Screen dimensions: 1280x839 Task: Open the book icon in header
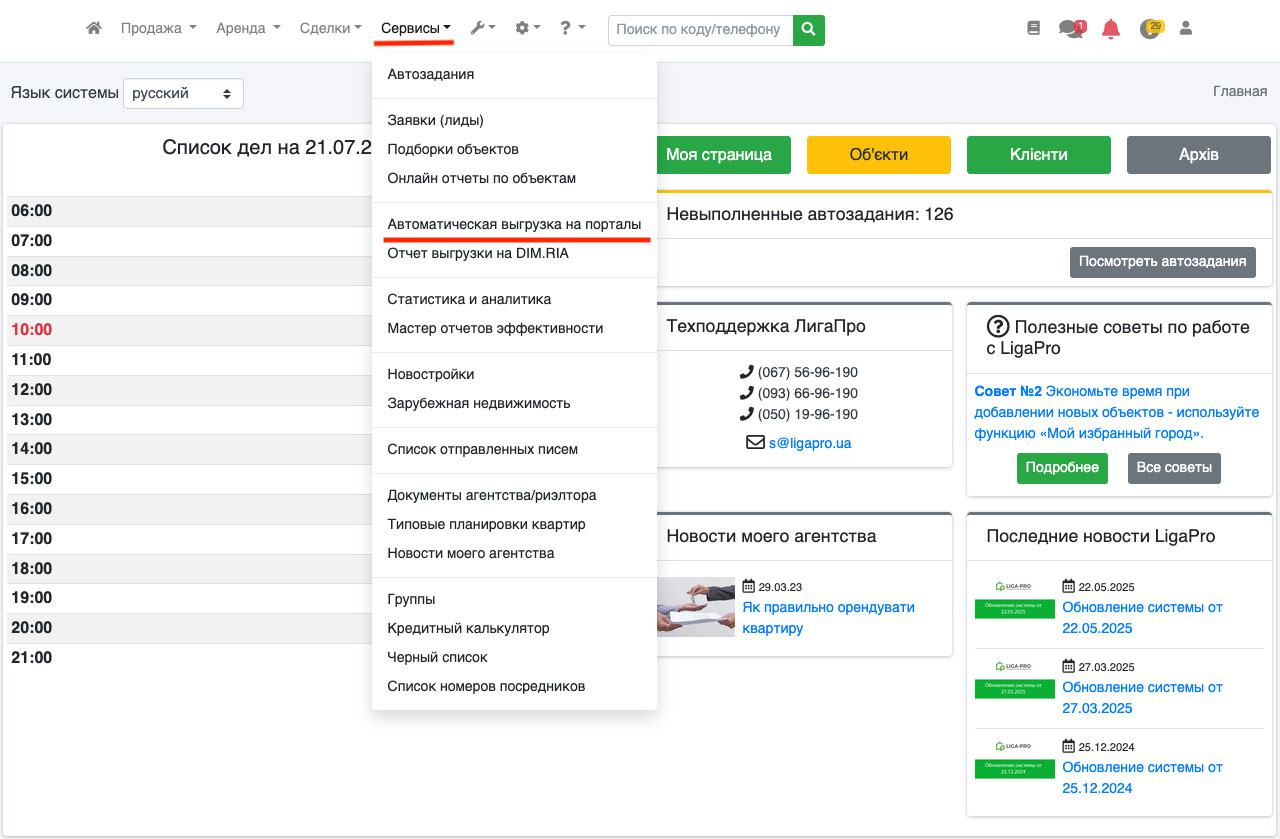click(x=1034, y=29)
